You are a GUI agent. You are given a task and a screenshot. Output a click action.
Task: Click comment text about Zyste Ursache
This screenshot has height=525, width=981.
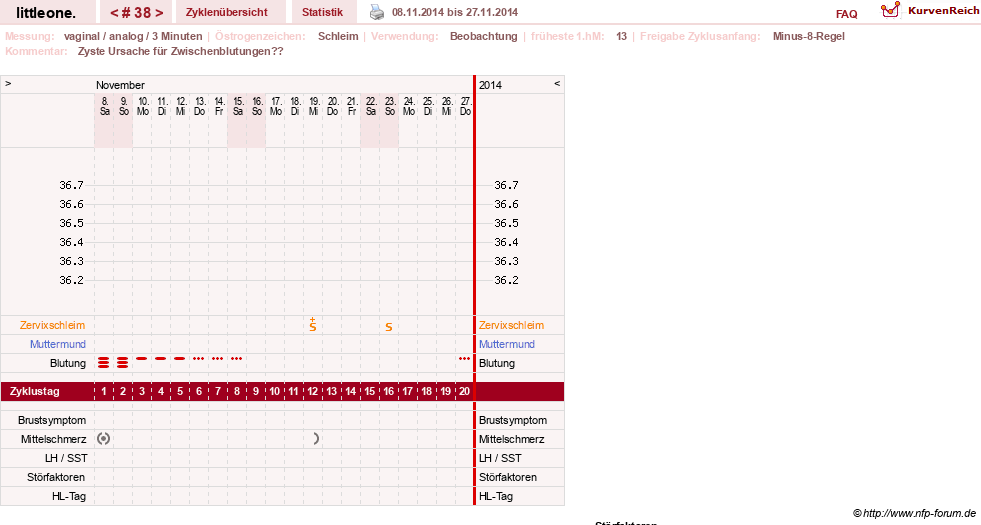pos(180,51)
